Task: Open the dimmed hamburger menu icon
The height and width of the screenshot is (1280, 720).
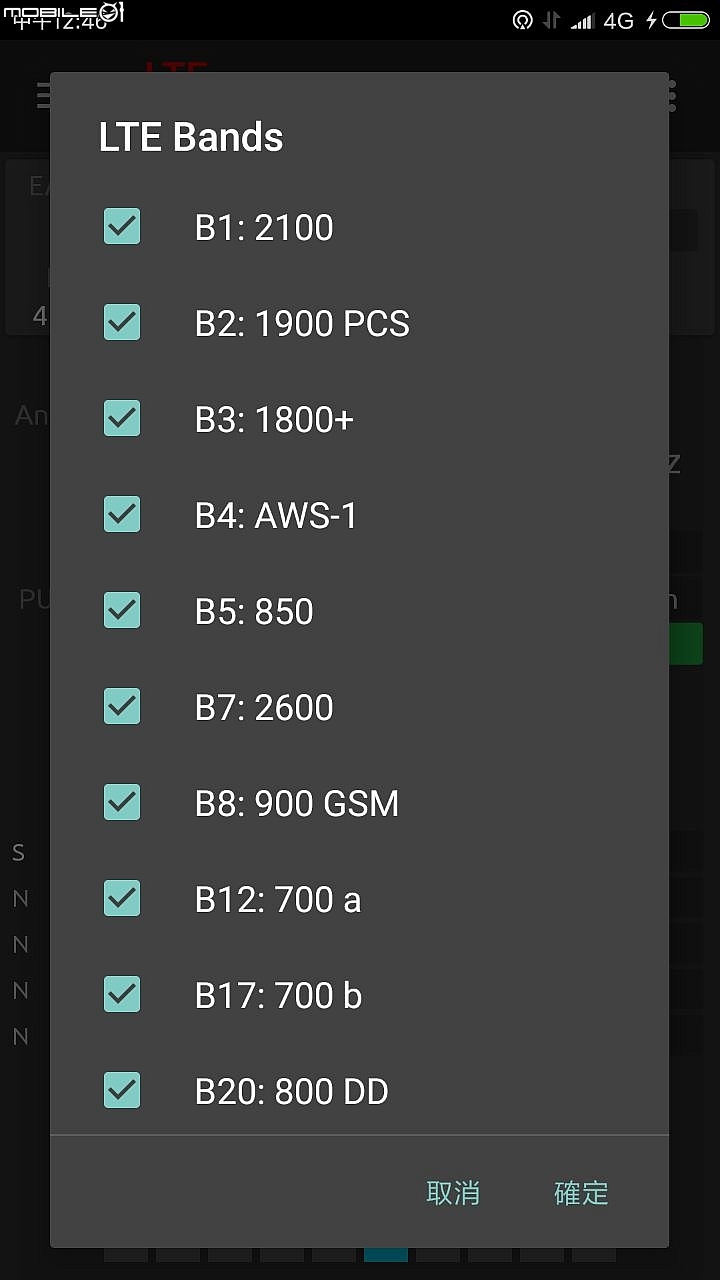Action: tap(44, 96)
